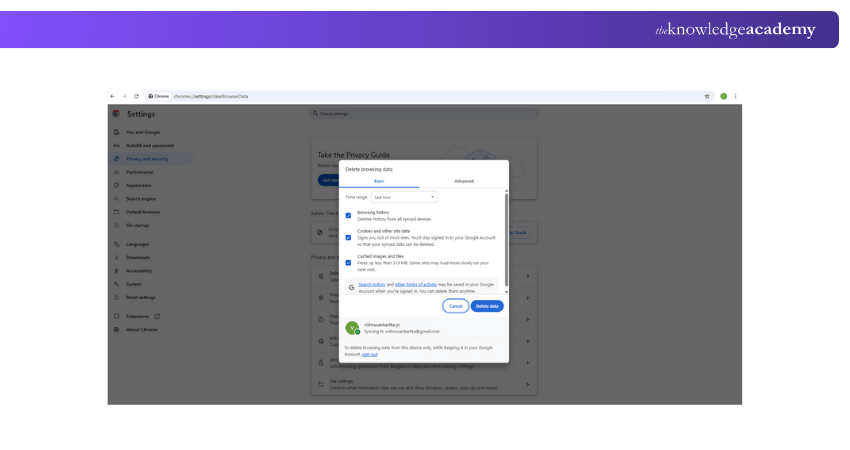The width and height of the screenshot is (850, 450).
Task: Click the Downloads arrow icon
Action: 116,258
